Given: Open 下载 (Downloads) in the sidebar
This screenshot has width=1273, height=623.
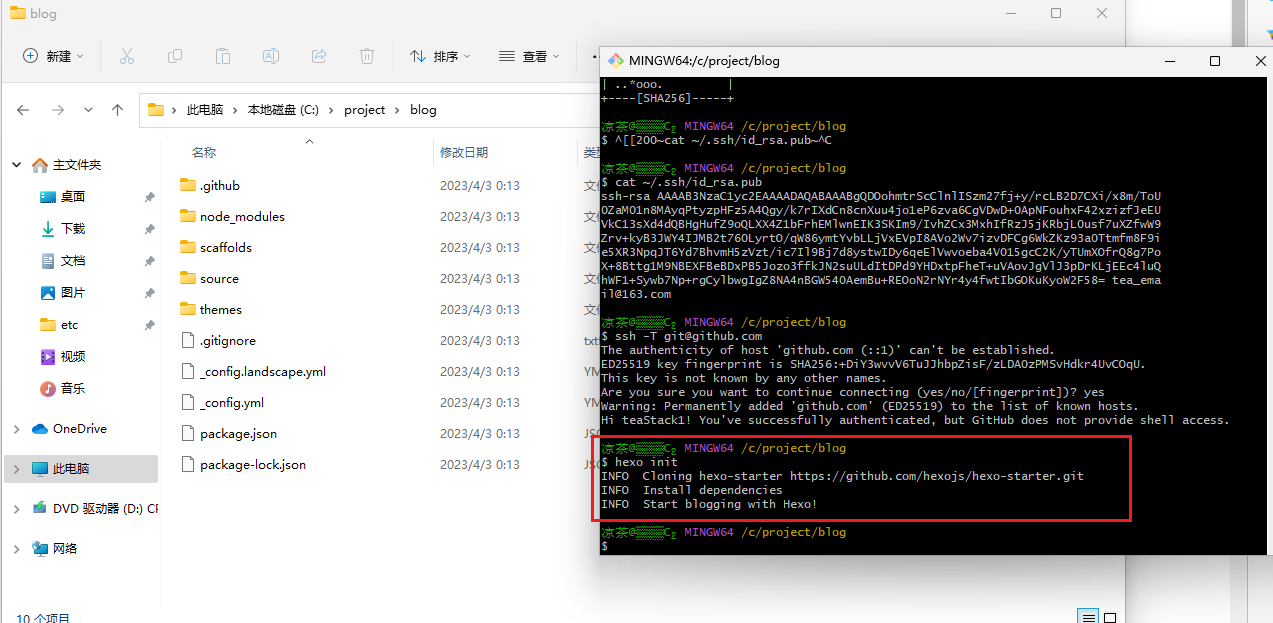Looking at the screenshot, I should [72, 229].
